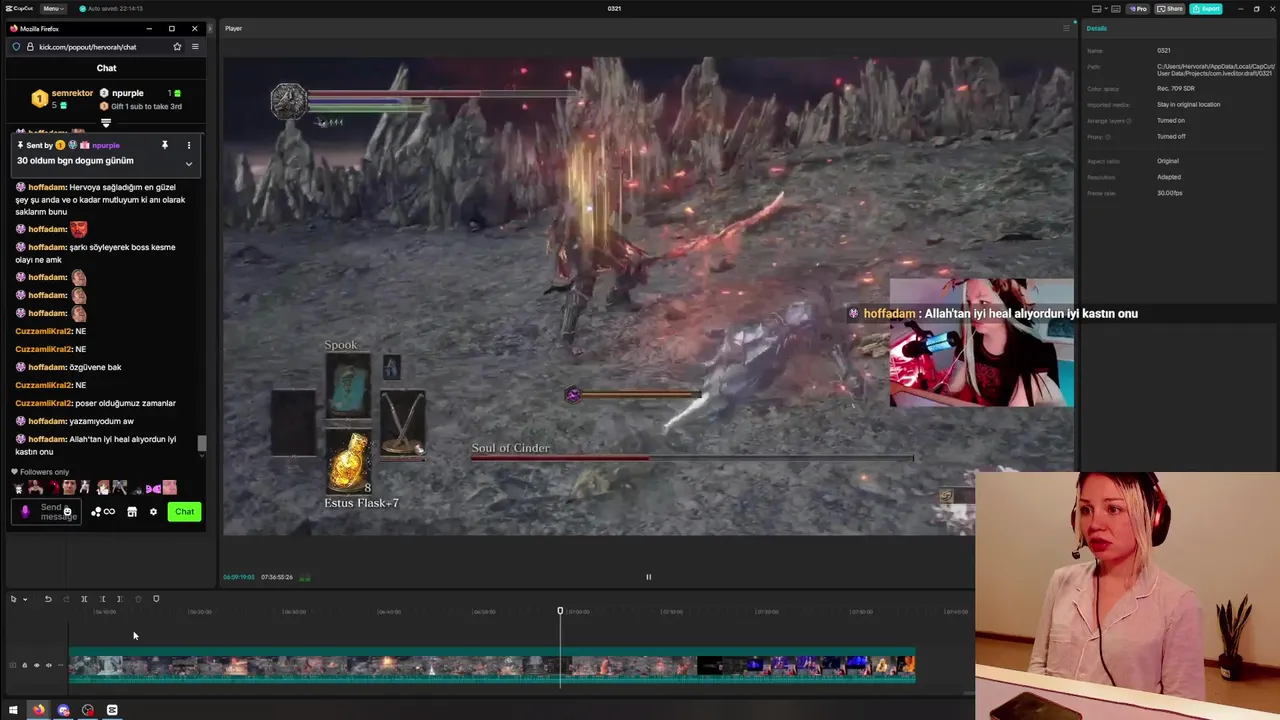Toggle the track cover icon
1280x720 pixels.
pos(13,665)
